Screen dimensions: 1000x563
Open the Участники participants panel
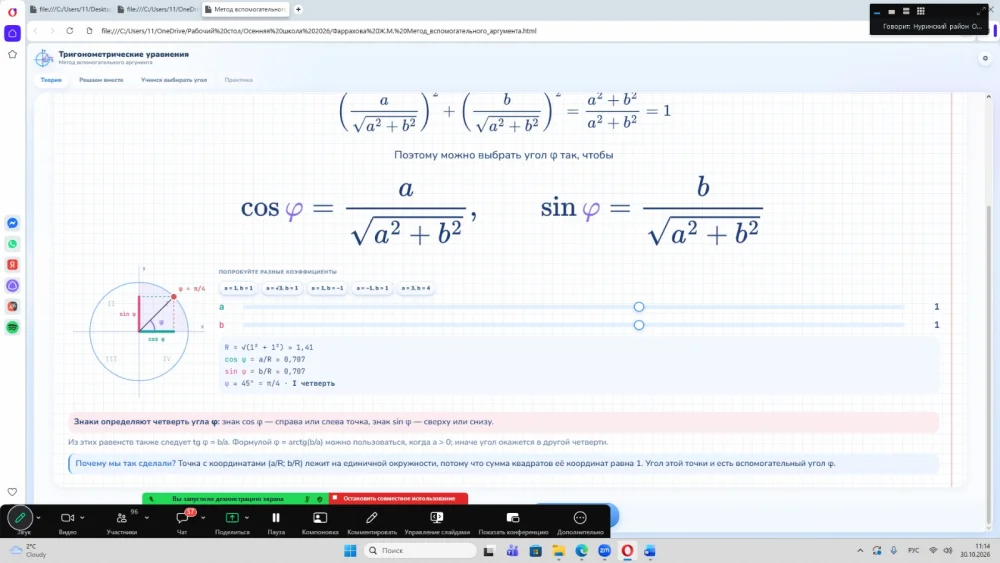121,518
